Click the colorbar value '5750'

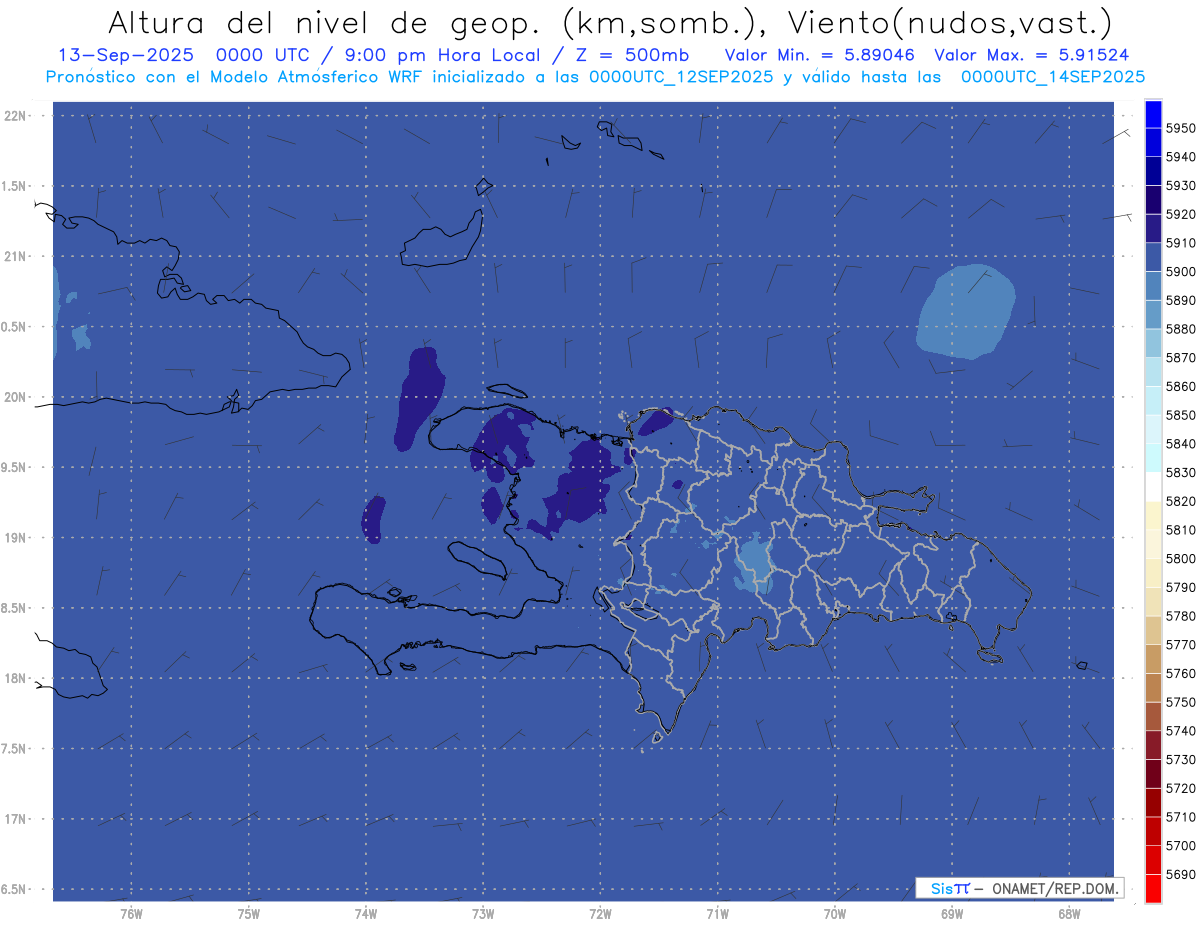[x=1180, y=702]
